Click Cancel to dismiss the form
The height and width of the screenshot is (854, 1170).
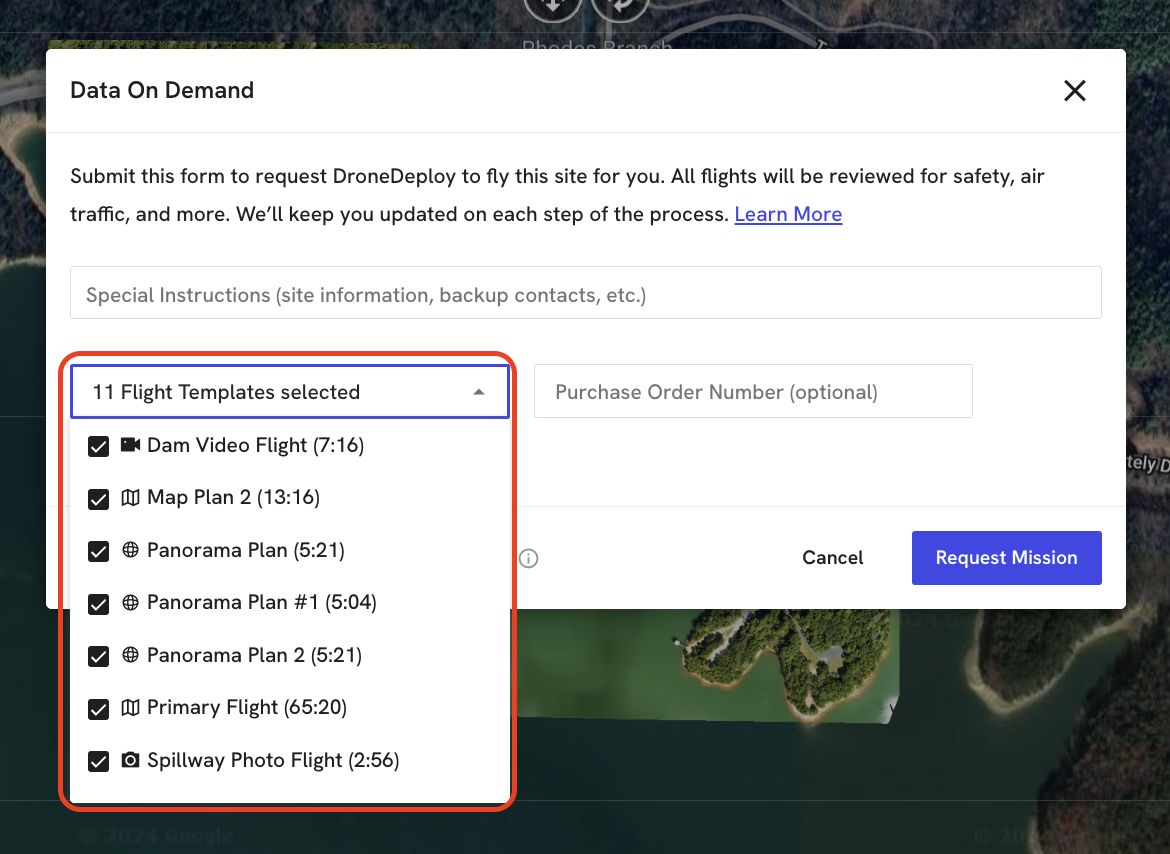pos(832,558)
